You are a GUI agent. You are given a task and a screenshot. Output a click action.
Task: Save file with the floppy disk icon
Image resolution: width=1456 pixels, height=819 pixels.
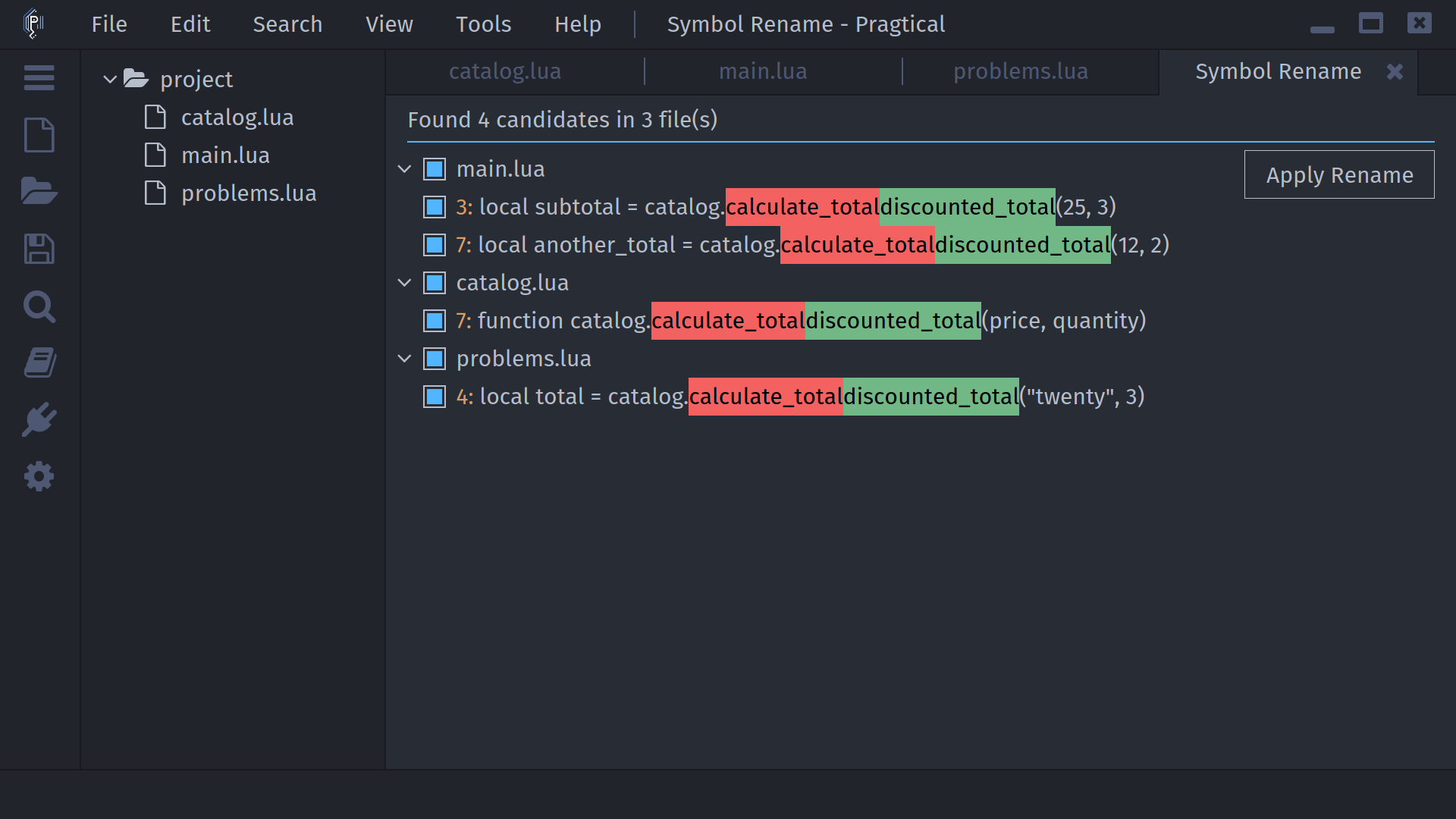pyautogui.click(x=39, y=249)
